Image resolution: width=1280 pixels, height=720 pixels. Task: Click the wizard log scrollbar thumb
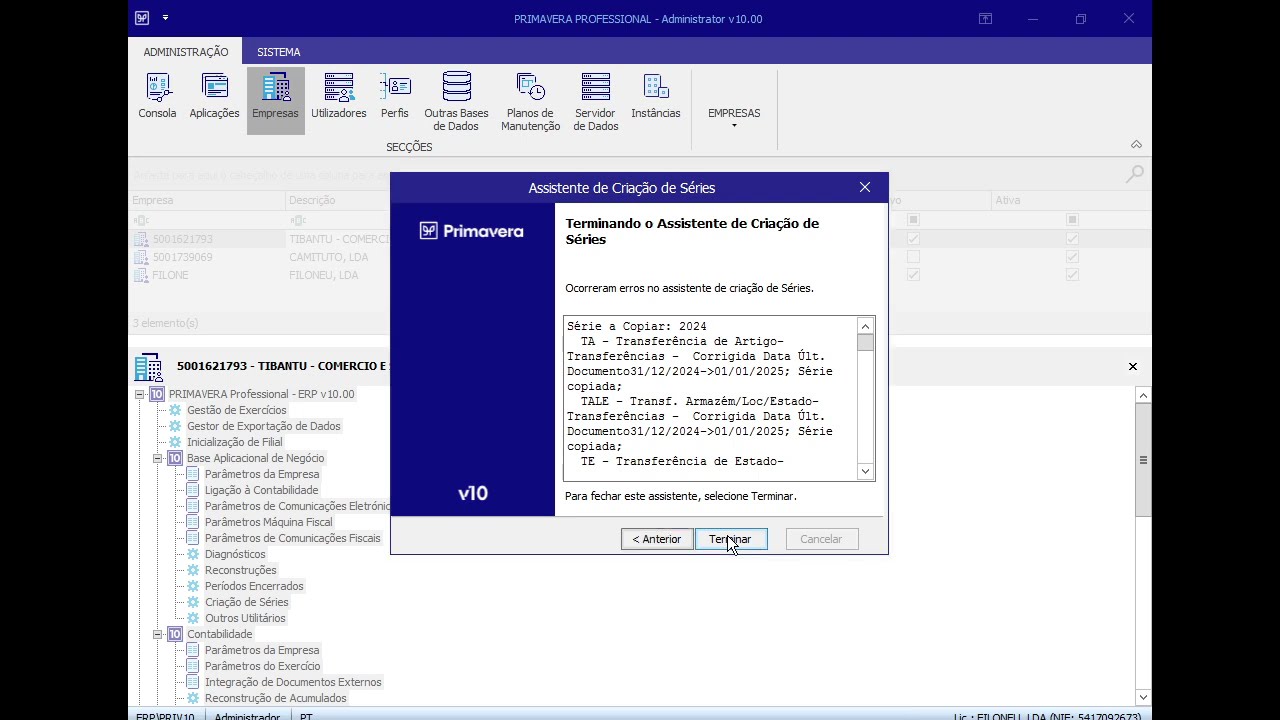point(865,343)
